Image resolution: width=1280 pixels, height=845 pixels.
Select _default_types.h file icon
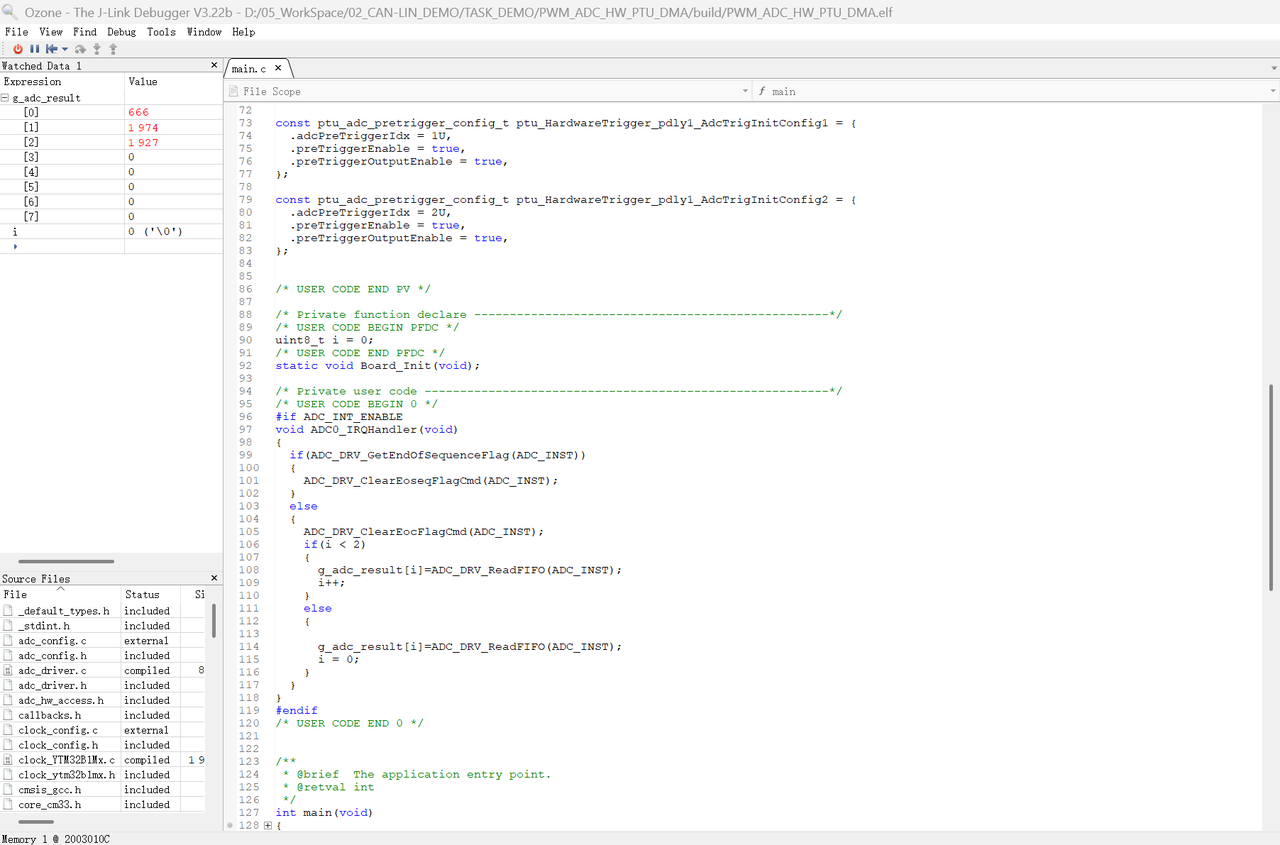8,611
